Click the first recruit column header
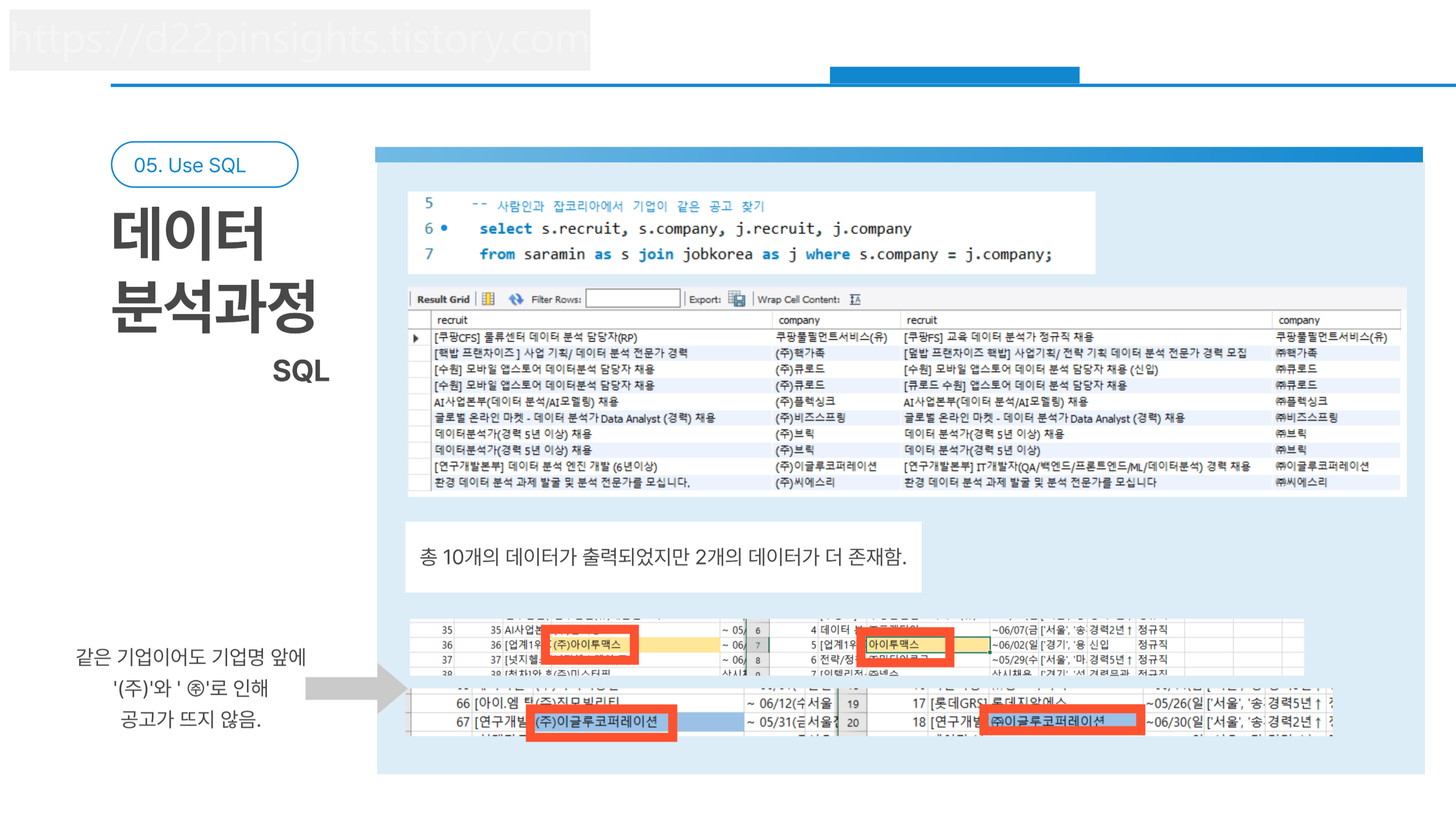Image resolution: width=1456 pixels, height=819 pixels. click(x=452, y=320)
